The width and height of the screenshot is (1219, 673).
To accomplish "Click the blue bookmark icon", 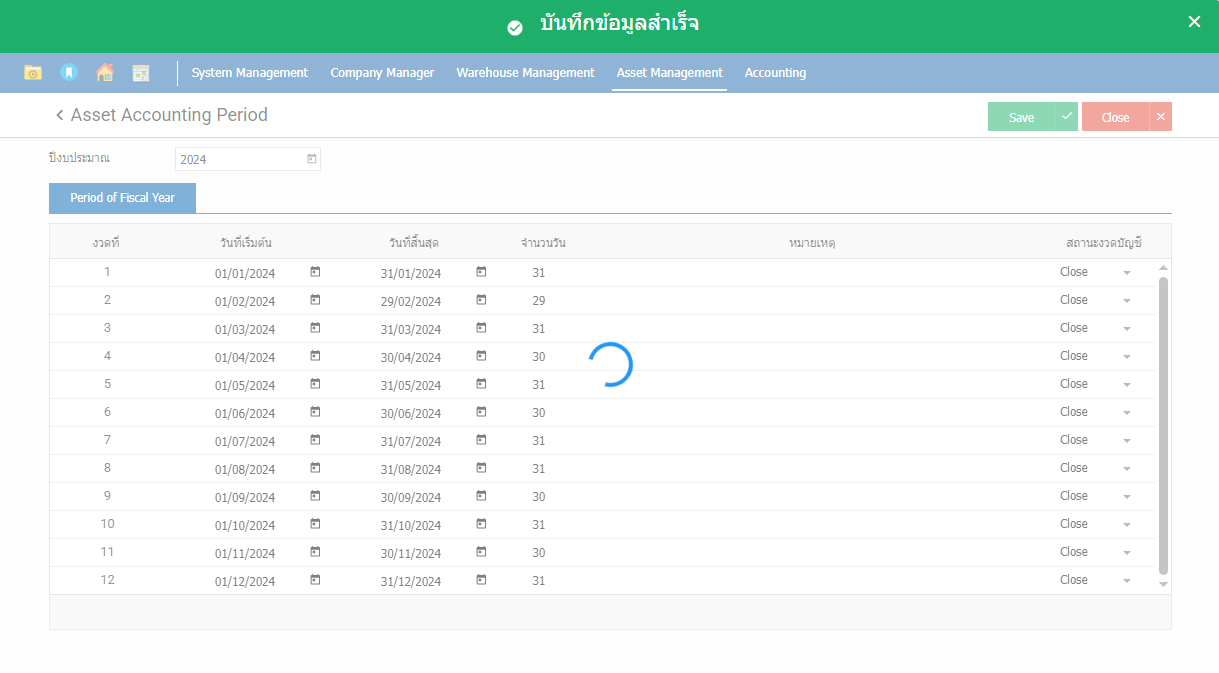I will coord(69,73).
